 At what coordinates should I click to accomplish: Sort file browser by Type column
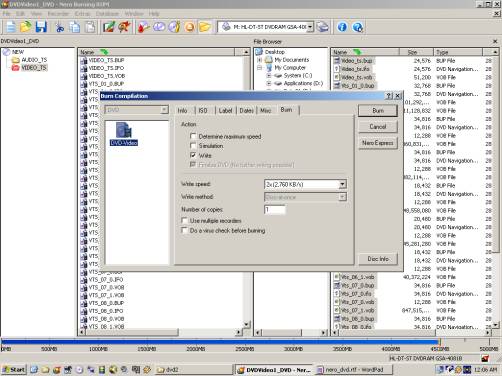458,52
